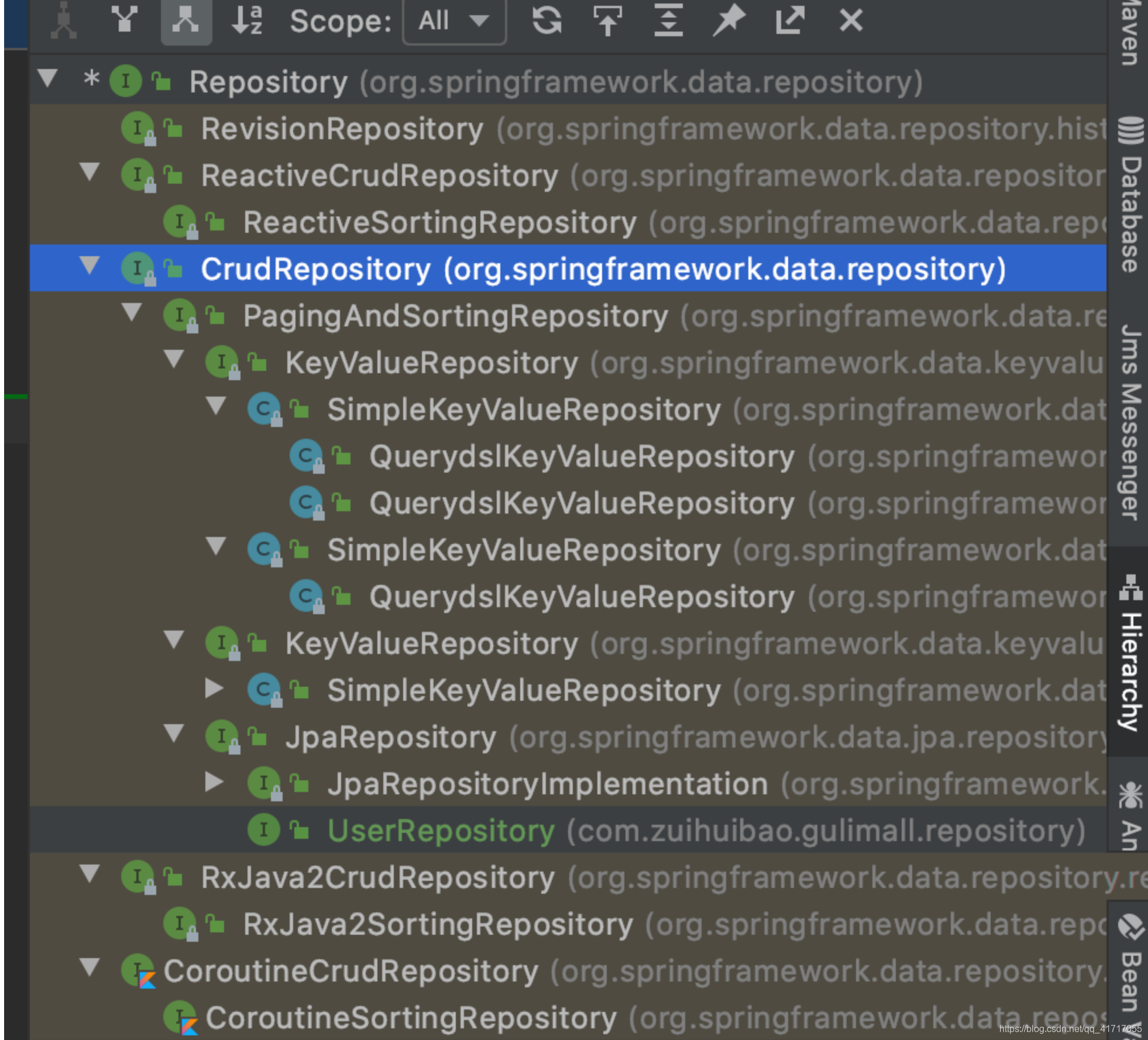Open the Scope dropdown set to All
This screenshot has height=1040, width=1148.
(454, 21)
